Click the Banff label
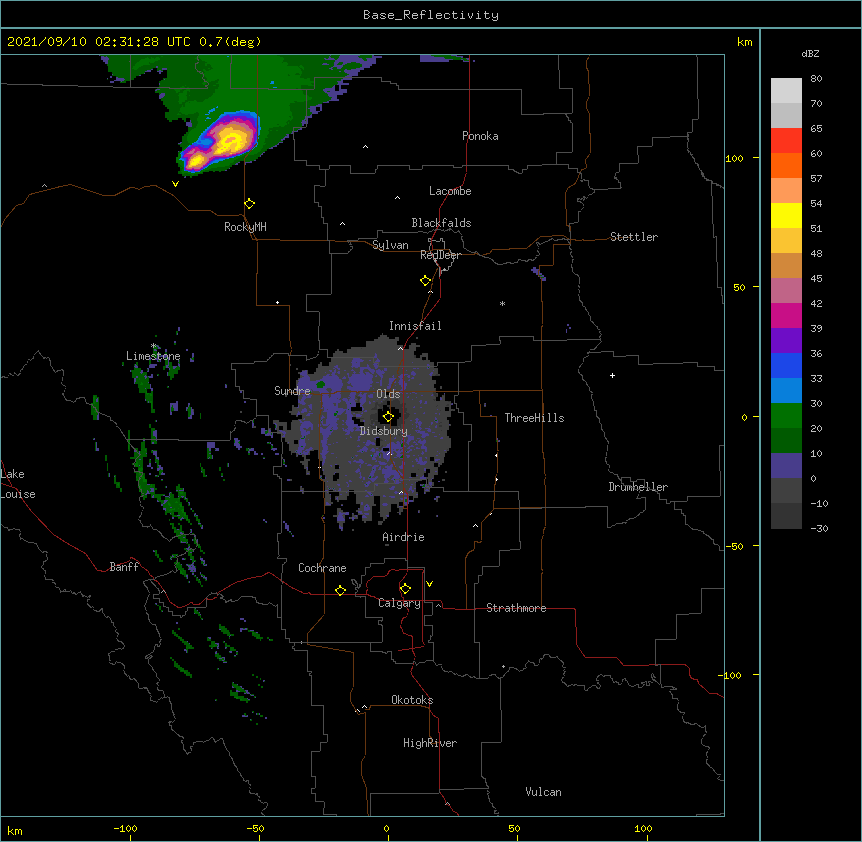862x842 pixels. [x=124, y=567]
